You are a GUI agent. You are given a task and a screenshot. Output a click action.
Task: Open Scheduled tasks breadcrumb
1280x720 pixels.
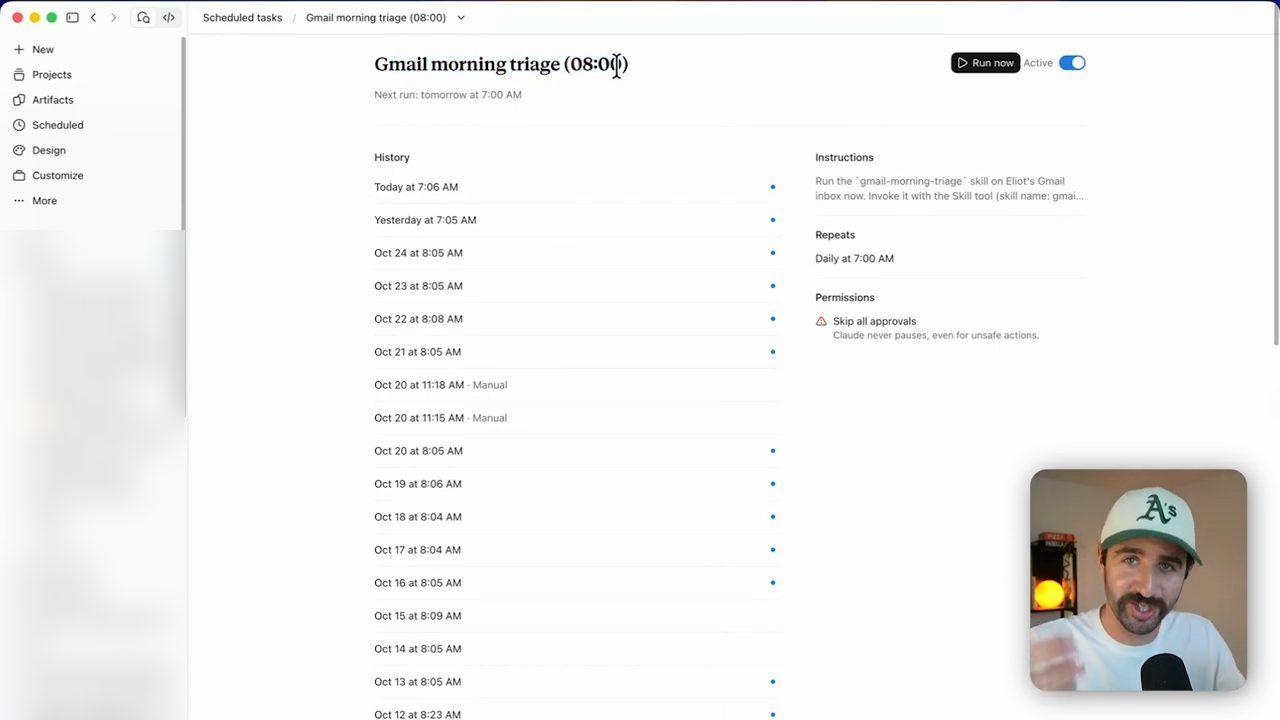click(x=242, y=17)
